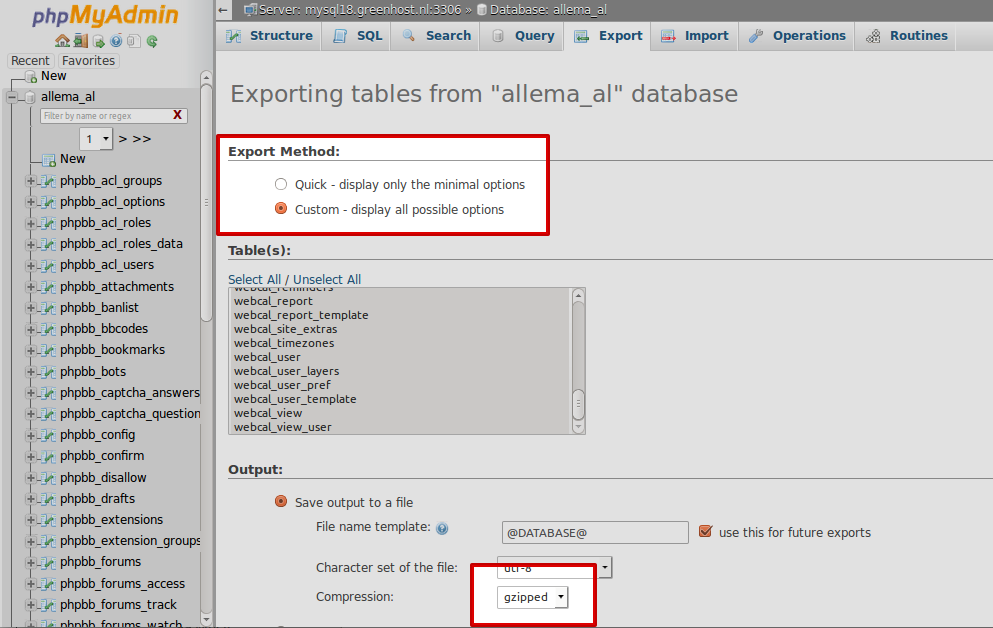This screenshot has width=993, height=628.
Task: Open the query window icon
Action: point(99,41)
